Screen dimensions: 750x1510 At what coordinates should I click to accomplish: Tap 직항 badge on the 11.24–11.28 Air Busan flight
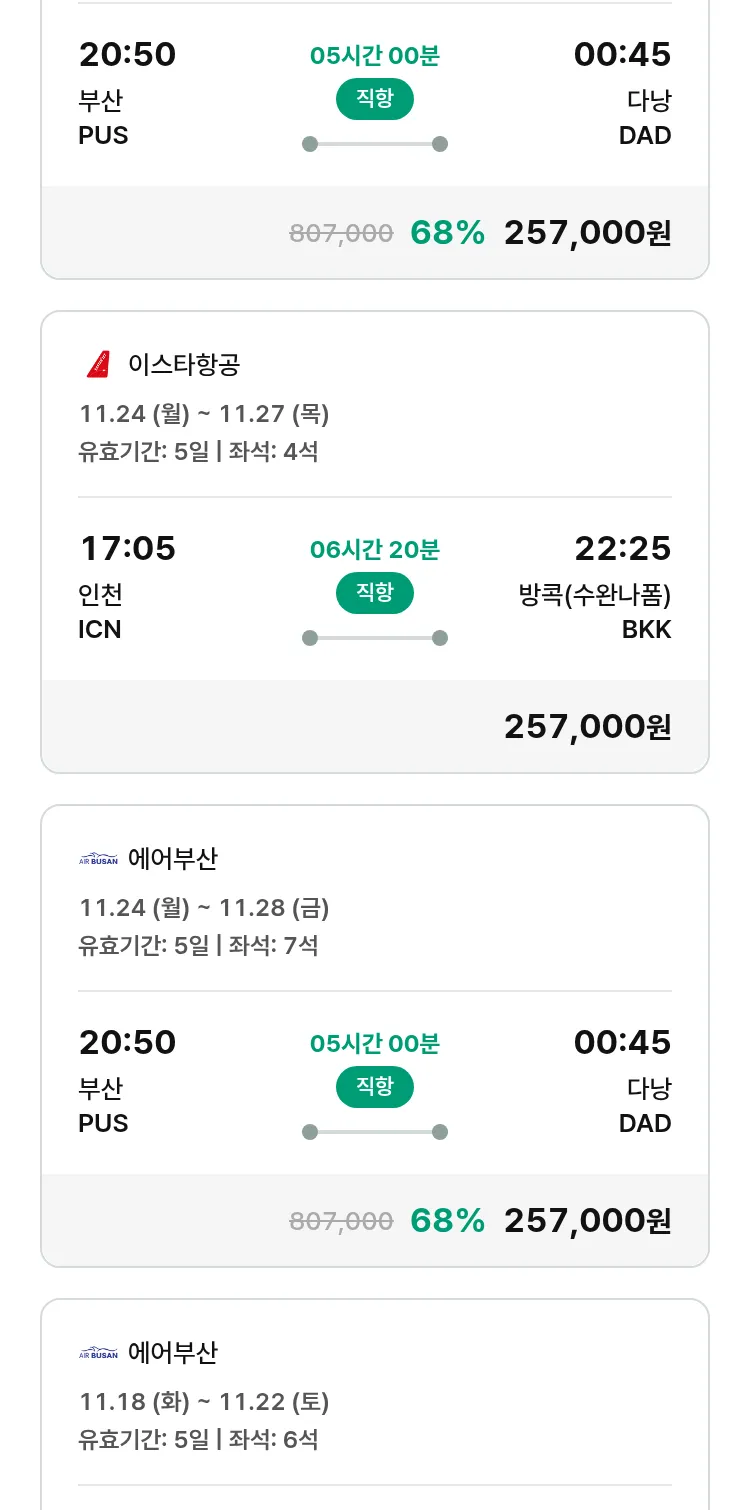[x=374, y=1087]
